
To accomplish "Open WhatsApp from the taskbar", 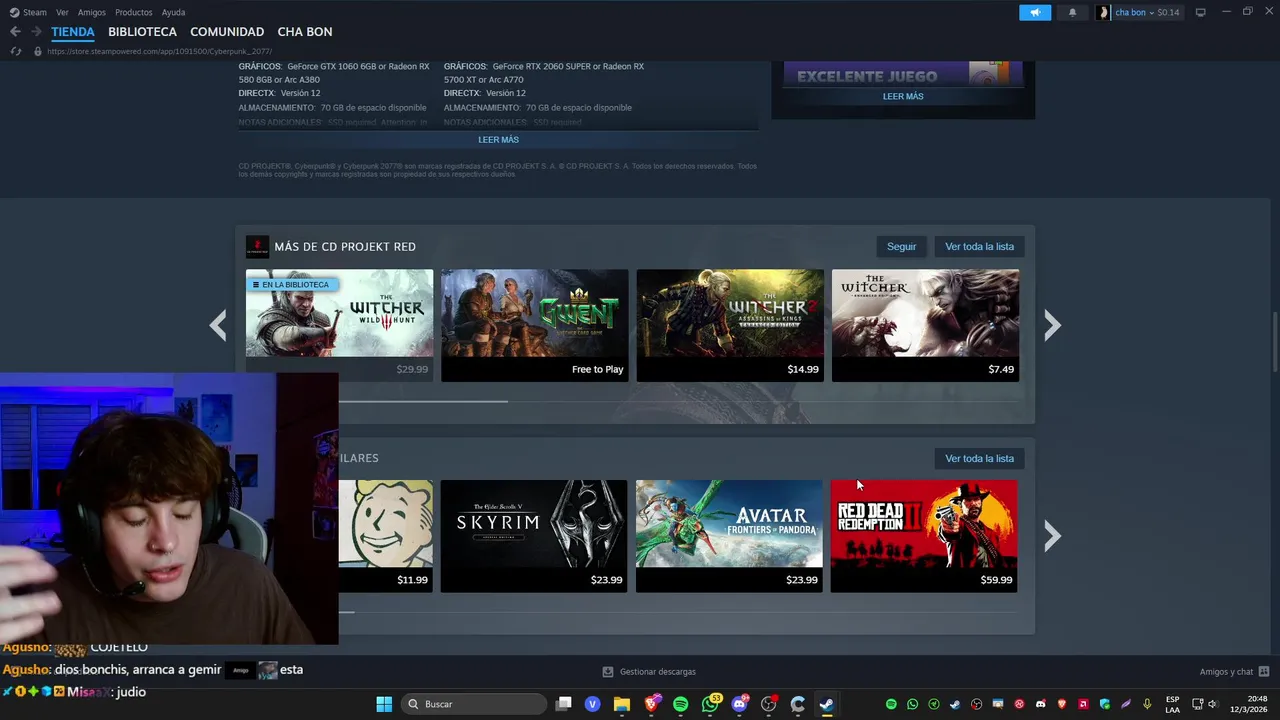I will tap(711, 704).
